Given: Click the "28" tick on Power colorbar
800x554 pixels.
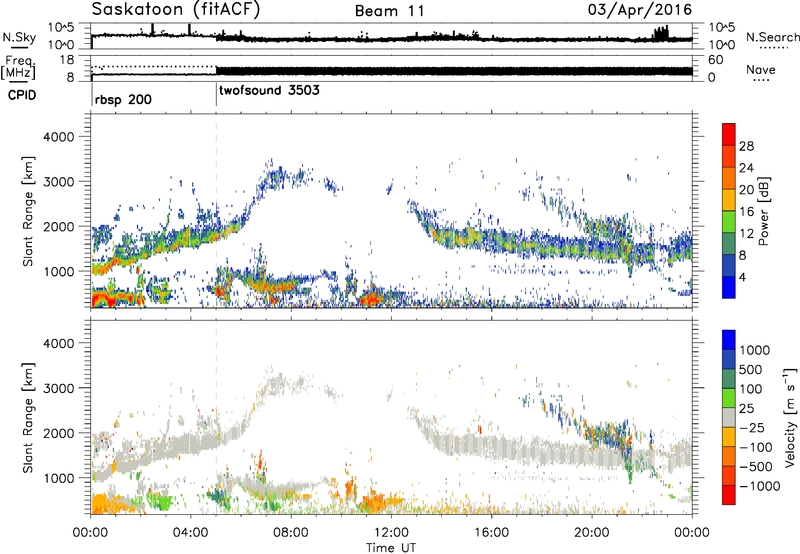Looking at the screenshot, I should [746, 146].
